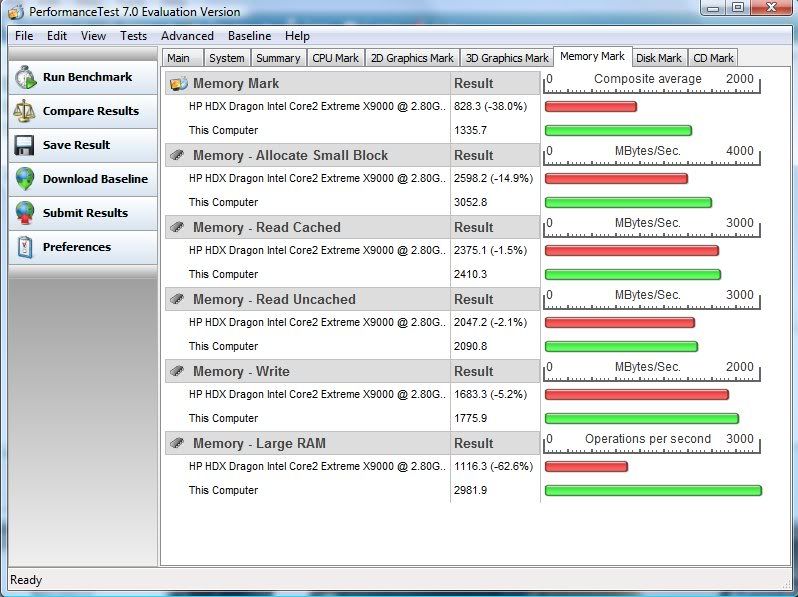Open the View menu

tap(93, 36)
